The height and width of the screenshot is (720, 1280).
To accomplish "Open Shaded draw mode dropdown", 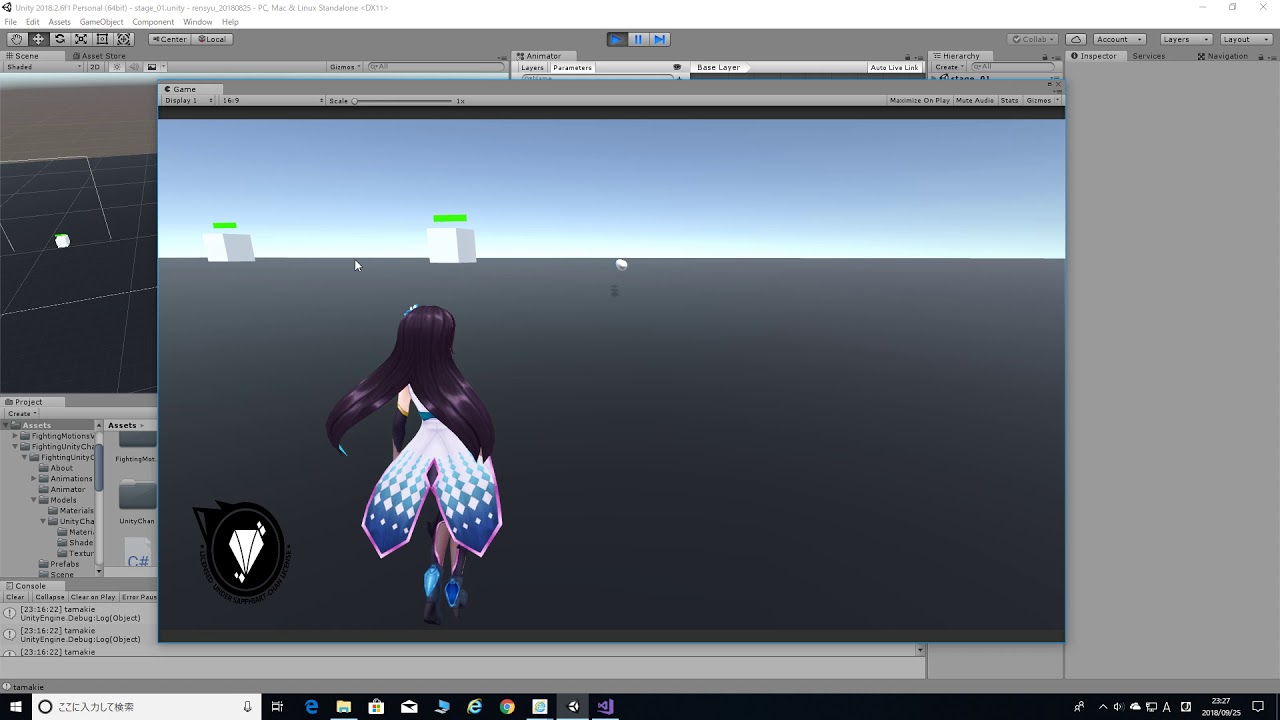I will point(42,67).
